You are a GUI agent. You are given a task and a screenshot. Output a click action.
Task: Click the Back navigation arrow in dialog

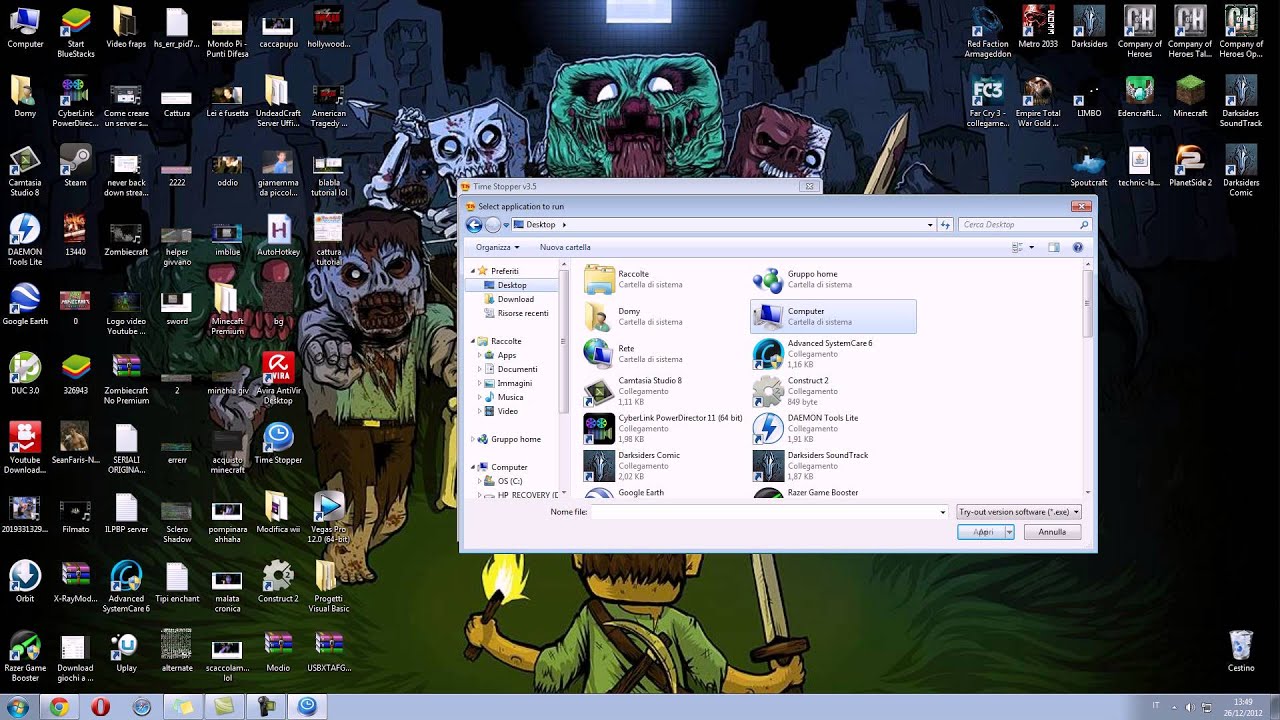[474, 225]
